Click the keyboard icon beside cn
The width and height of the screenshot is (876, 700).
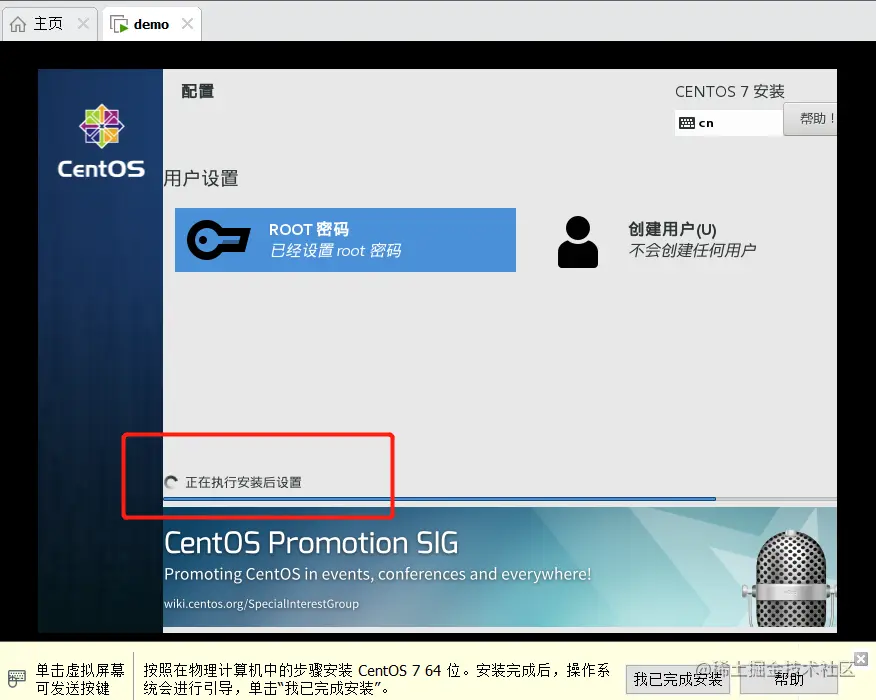pyautogui.click(x=687, y=123)
